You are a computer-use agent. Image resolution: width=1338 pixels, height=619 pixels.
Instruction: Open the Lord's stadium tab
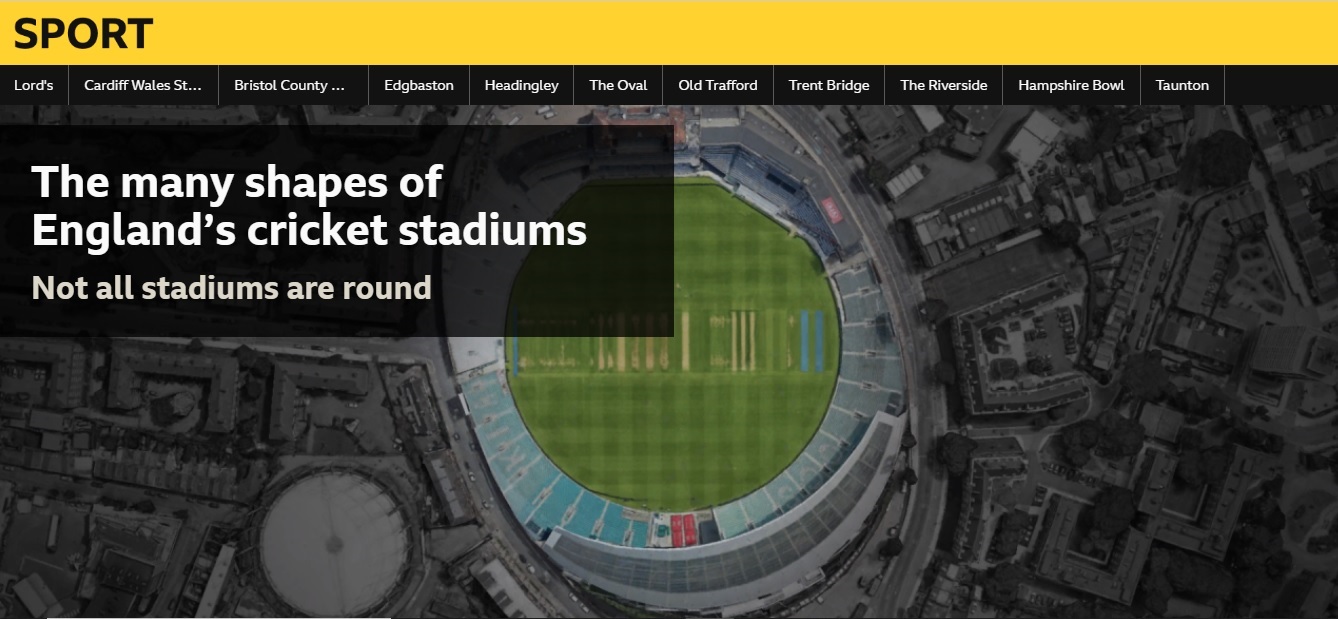(x=34, y=85)
